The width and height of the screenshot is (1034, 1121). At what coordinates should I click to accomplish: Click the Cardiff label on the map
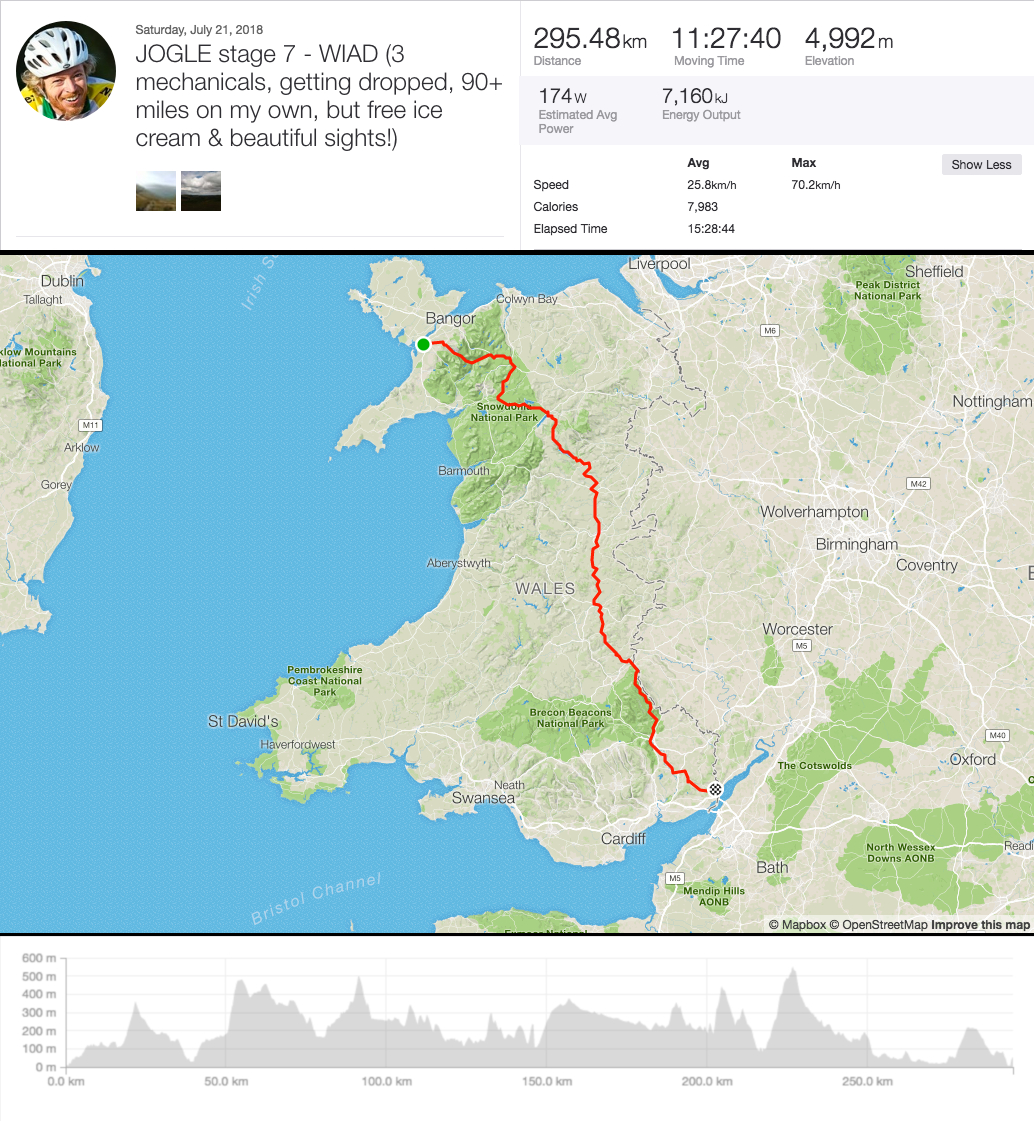[623, 838]
